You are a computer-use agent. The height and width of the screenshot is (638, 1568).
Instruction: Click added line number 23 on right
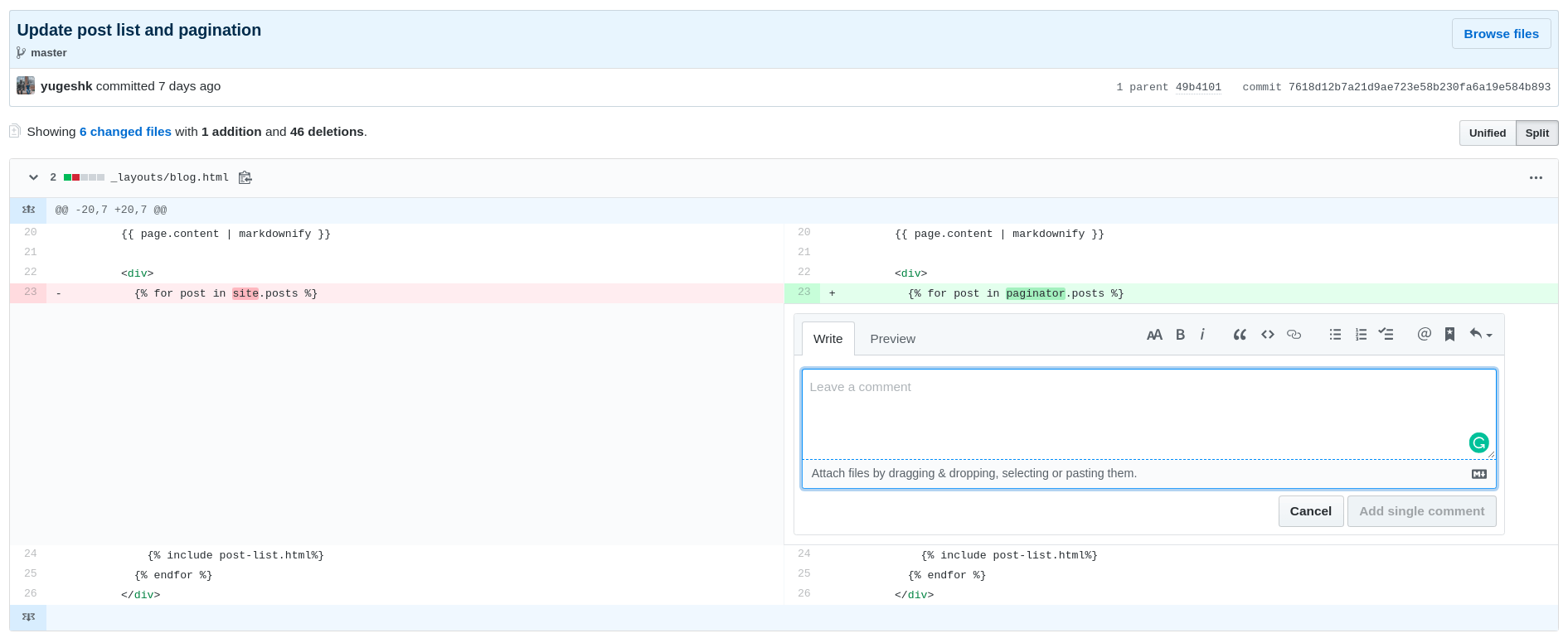point(803,292)
